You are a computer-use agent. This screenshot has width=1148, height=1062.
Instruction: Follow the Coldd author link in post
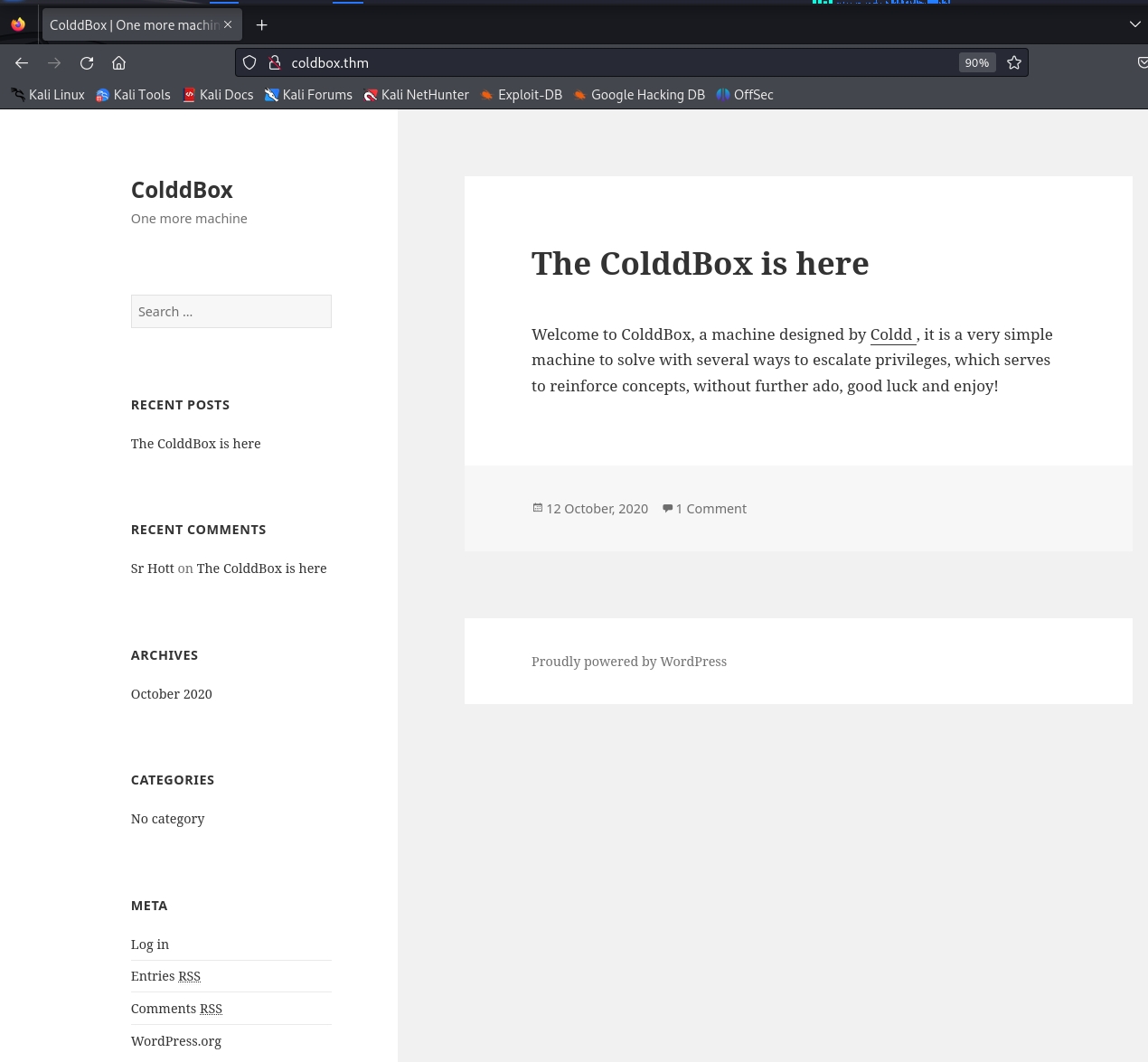[x=891, y=334]
